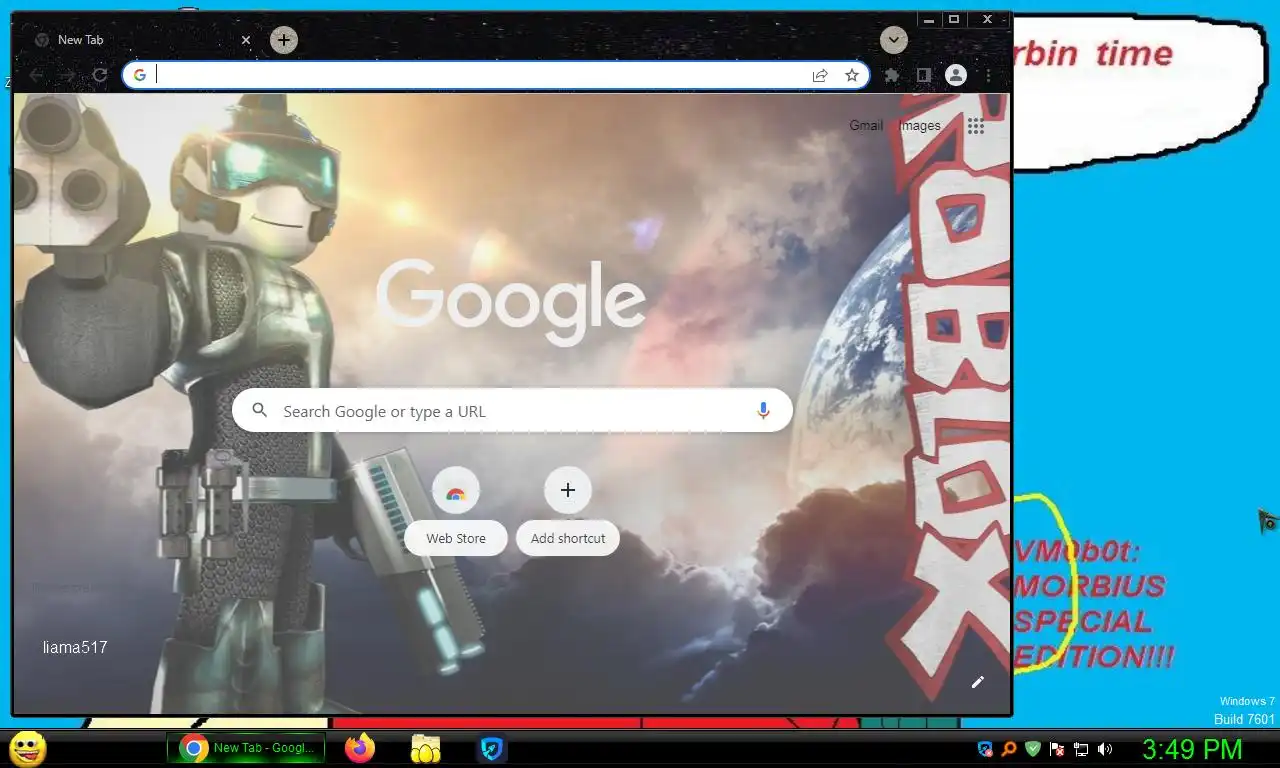
Task: Expand the tab search dropdown arrow
Action: 894,40
